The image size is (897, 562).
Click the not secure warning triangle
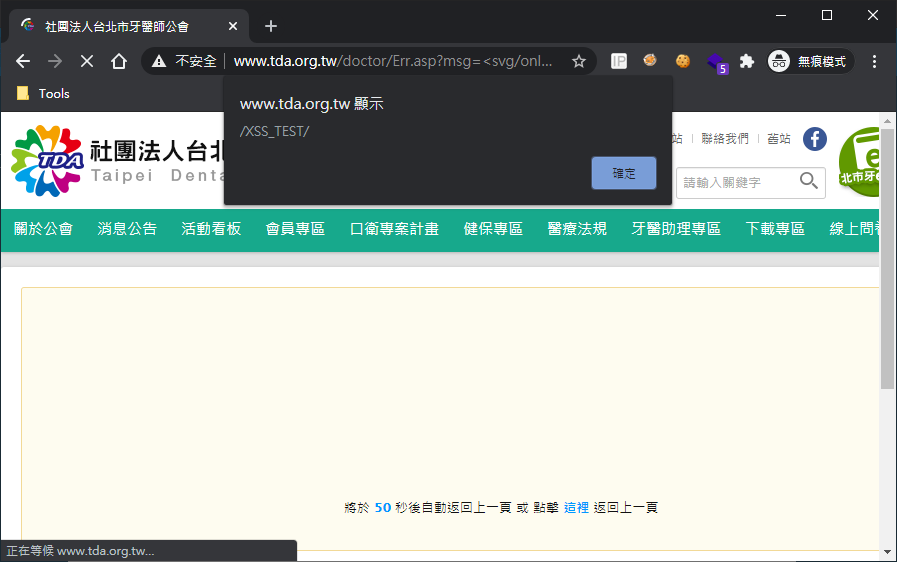point(159,61)
